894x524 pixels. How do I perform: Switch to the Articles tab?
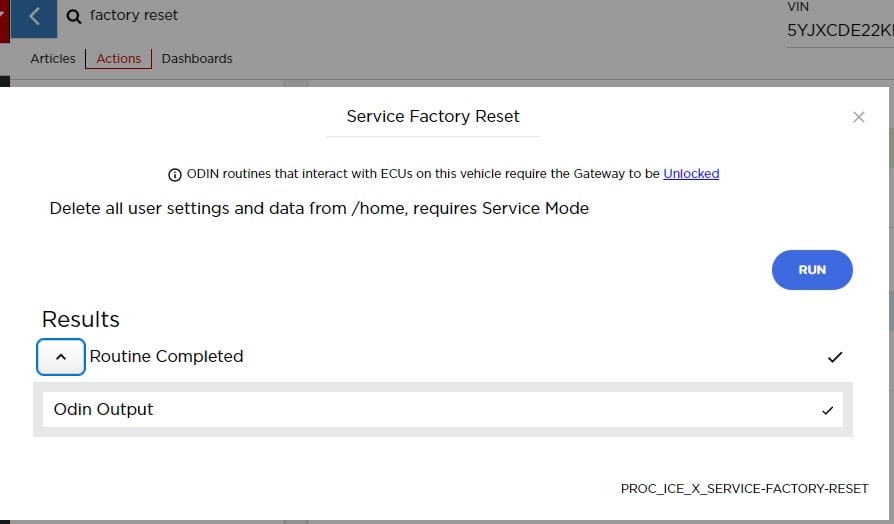click(53, 59)
